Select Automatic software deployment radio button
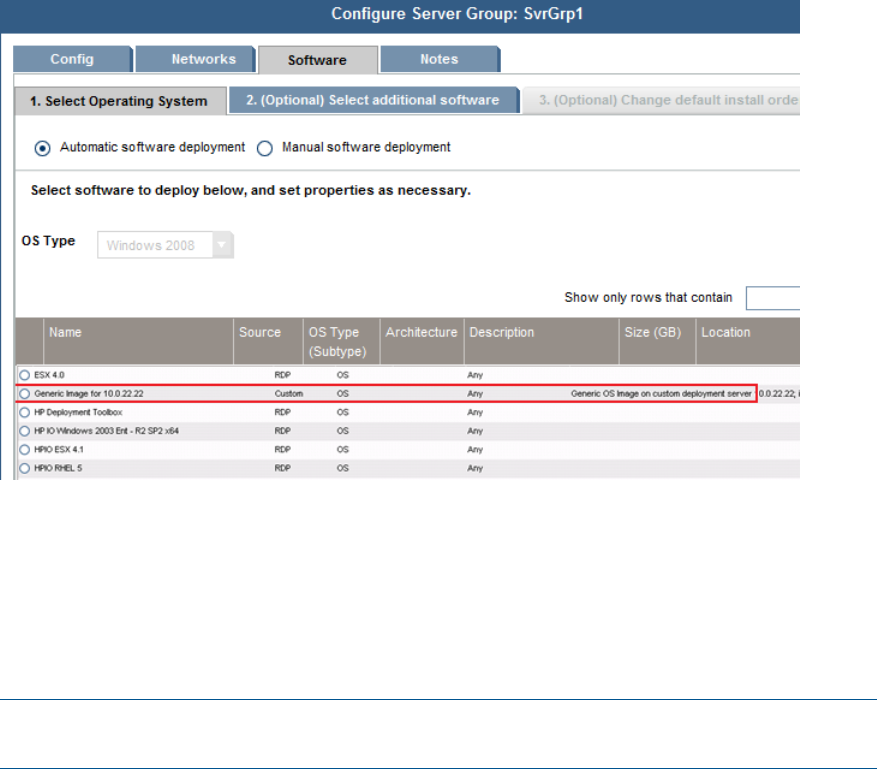877x769 pixels. click(43, 148)
